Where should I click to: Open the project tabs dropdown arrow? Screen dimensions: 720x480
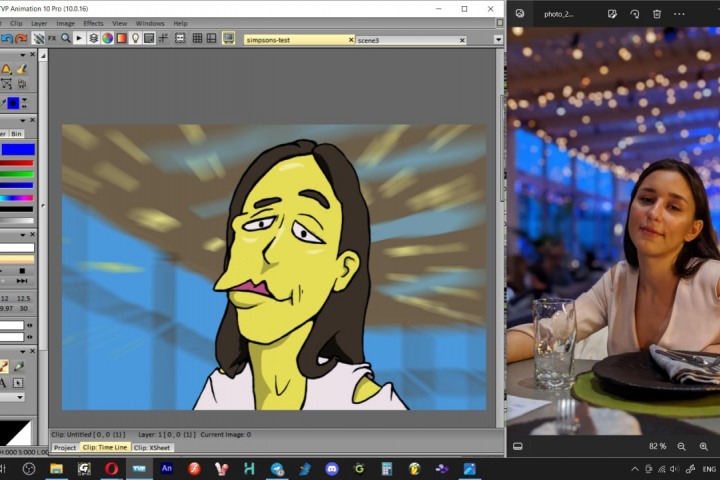pyautogui.click(x=498, y=40)
